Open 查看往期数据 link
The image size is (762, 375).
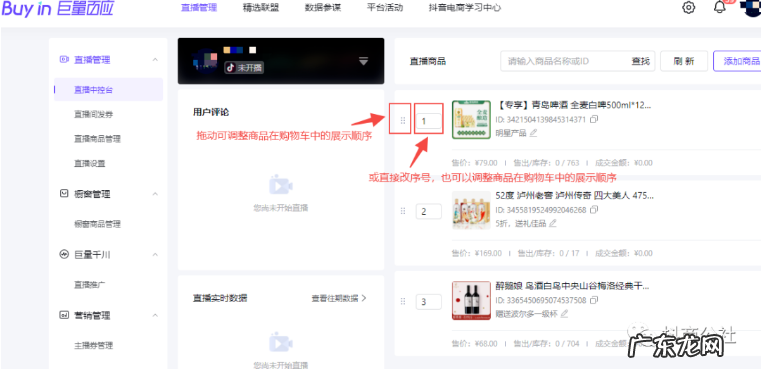click(x=339, y=298)
